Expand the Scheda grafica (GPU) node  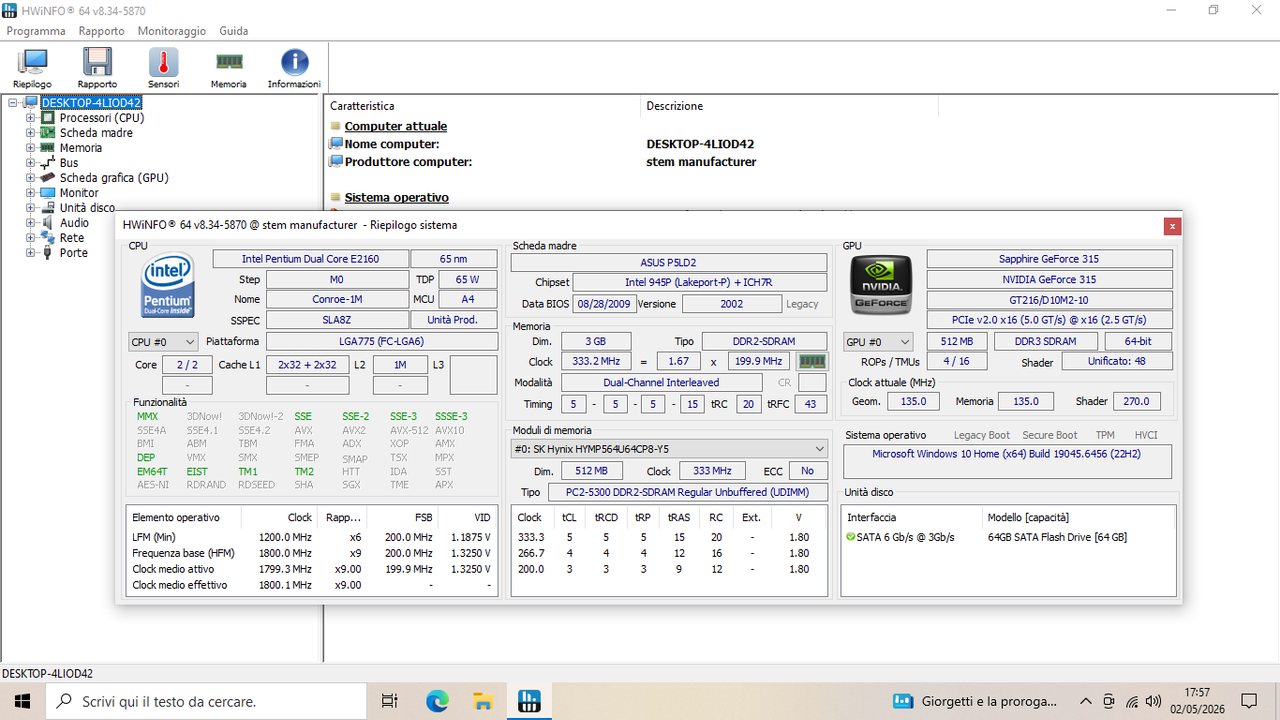coord(31,178)
